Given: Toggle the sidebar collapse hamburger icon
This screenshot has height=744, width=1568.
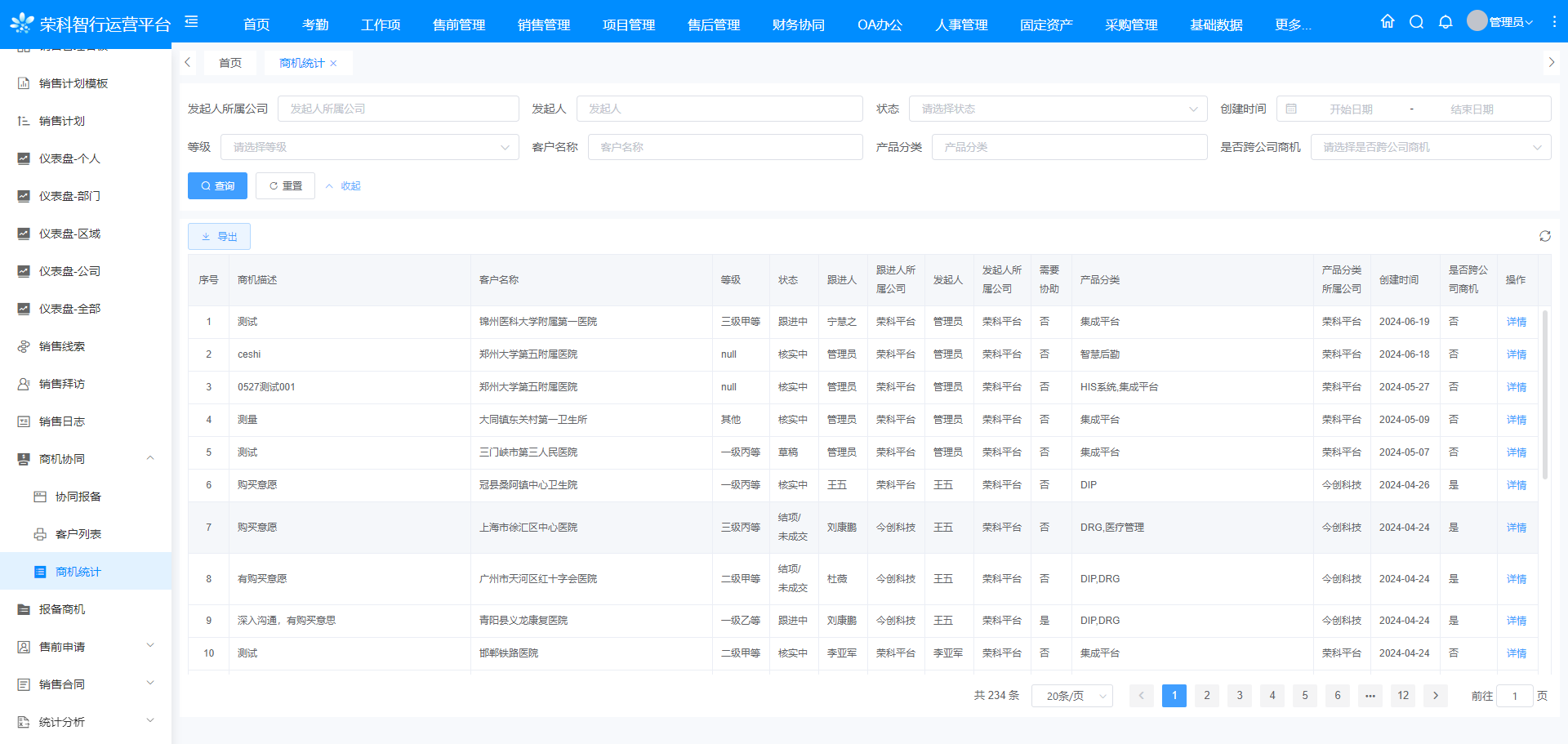Looking at the screenshot, I should pyautogui.click(x=191, y=22).
